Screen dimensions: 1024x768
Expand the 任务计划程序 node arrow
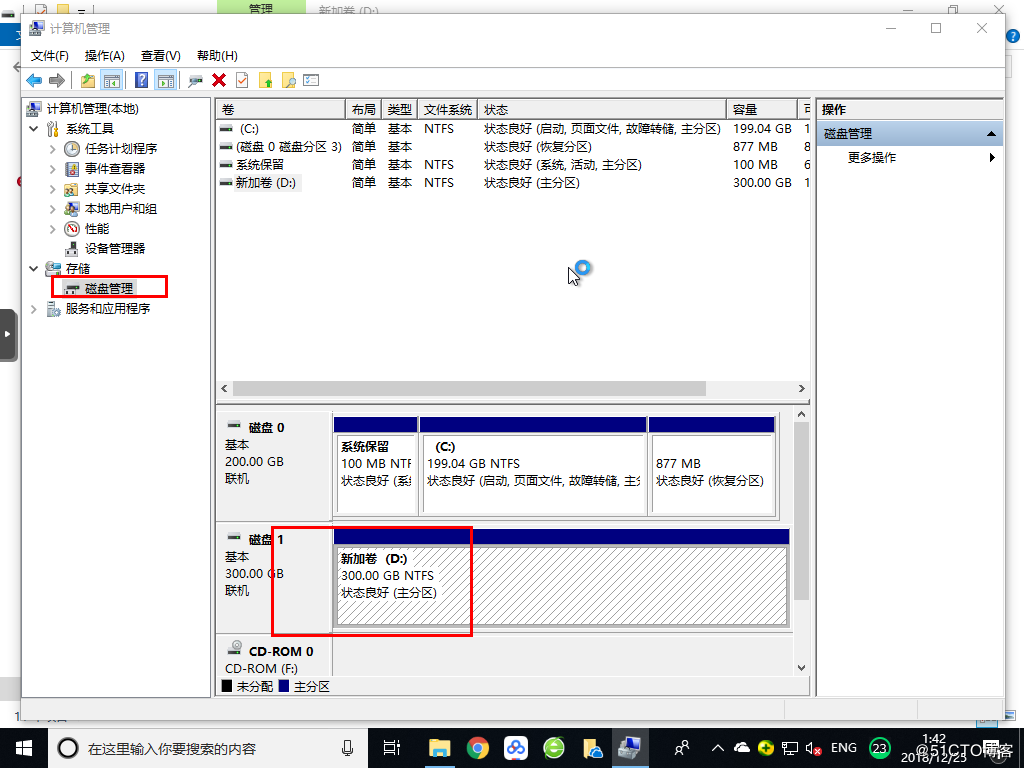tap(53, 149)
